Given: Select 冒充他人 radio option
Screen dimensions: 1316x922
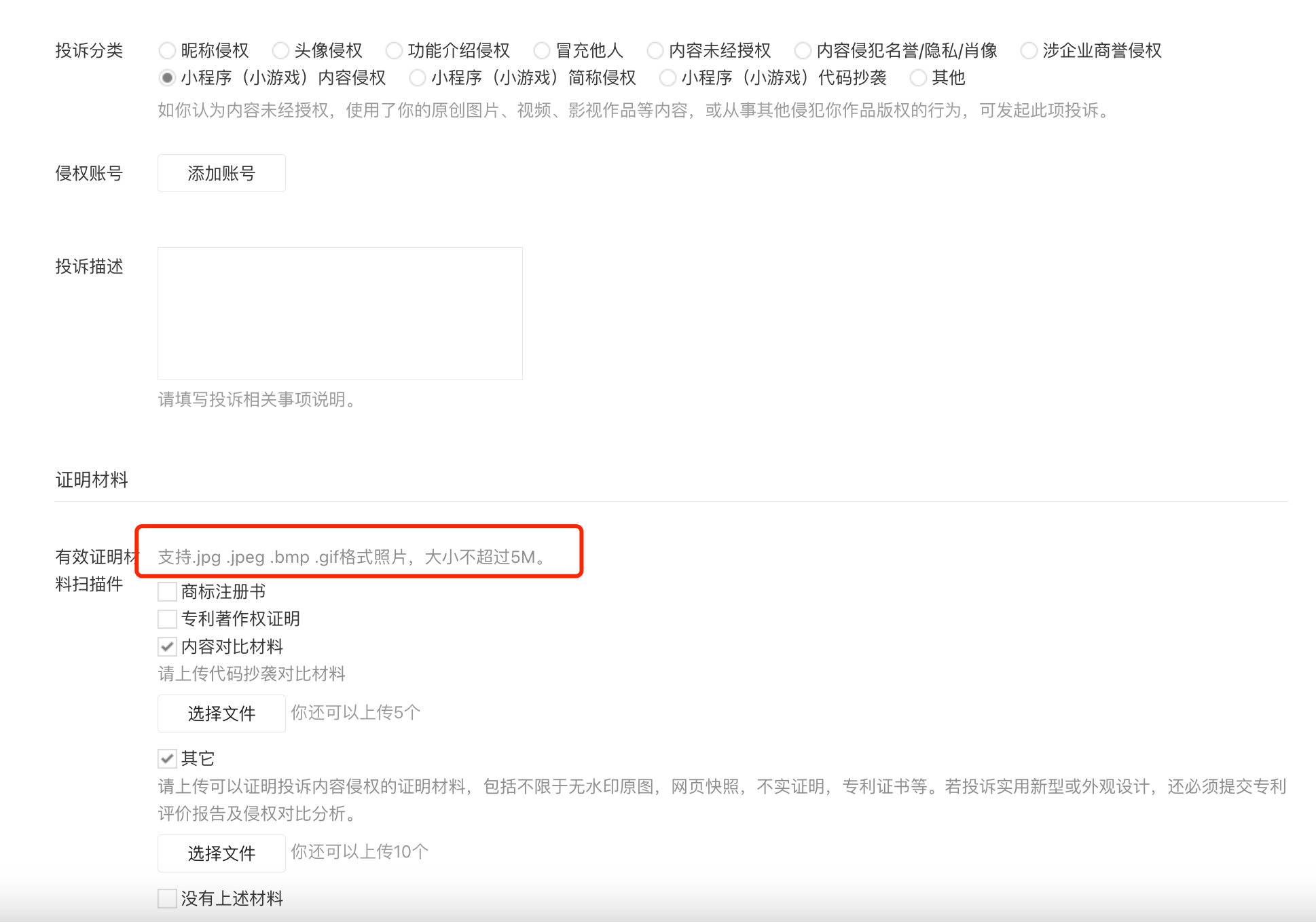Looking at the screenshot, I should (x=542, y=51).
